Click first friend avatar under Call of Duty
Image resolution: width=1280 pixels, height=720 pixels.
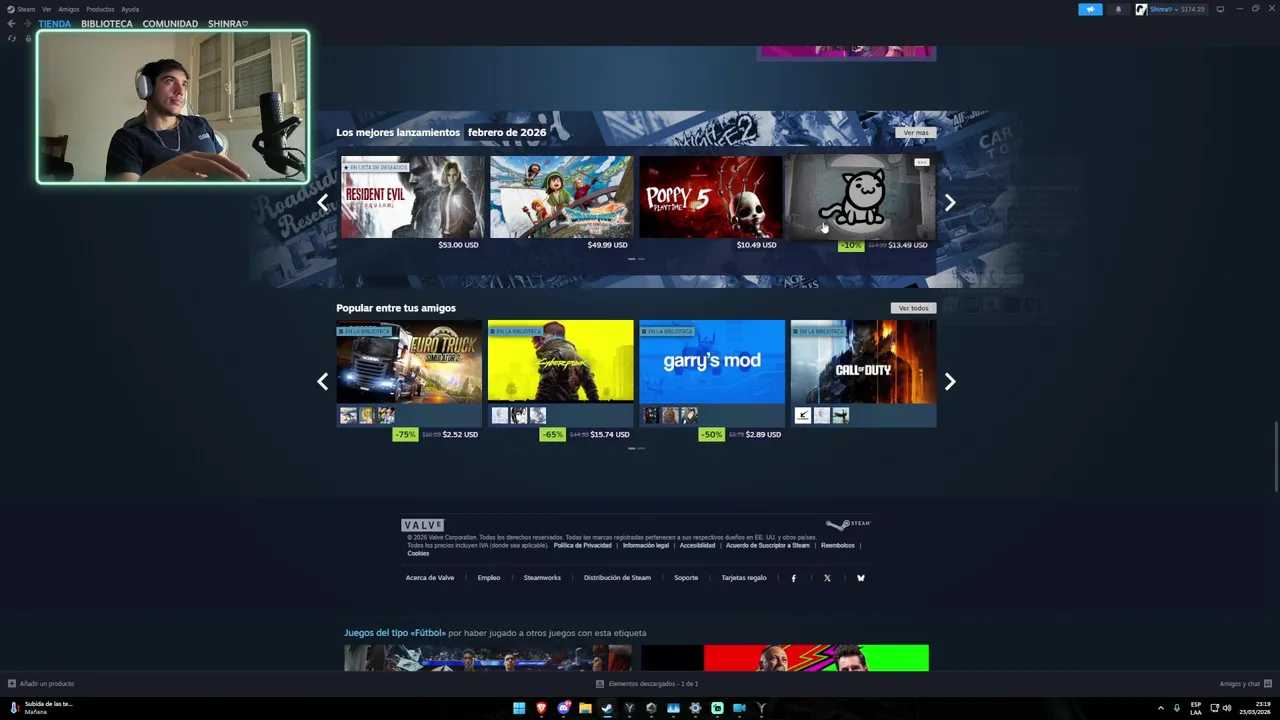tap(802, 415)
